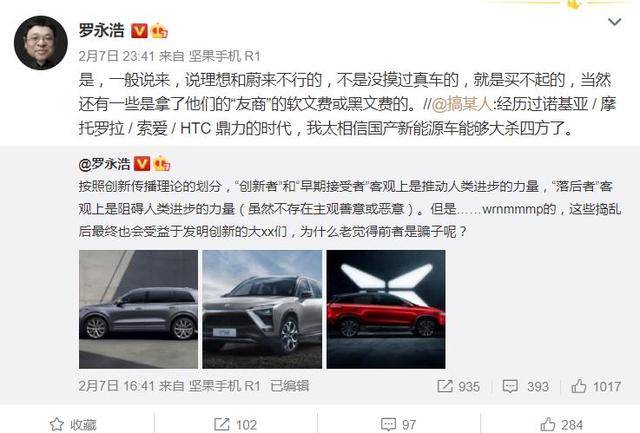Open 罗永浩 username at top of post
The width and height of the screenshot is (640, 433).
[101, 31]
